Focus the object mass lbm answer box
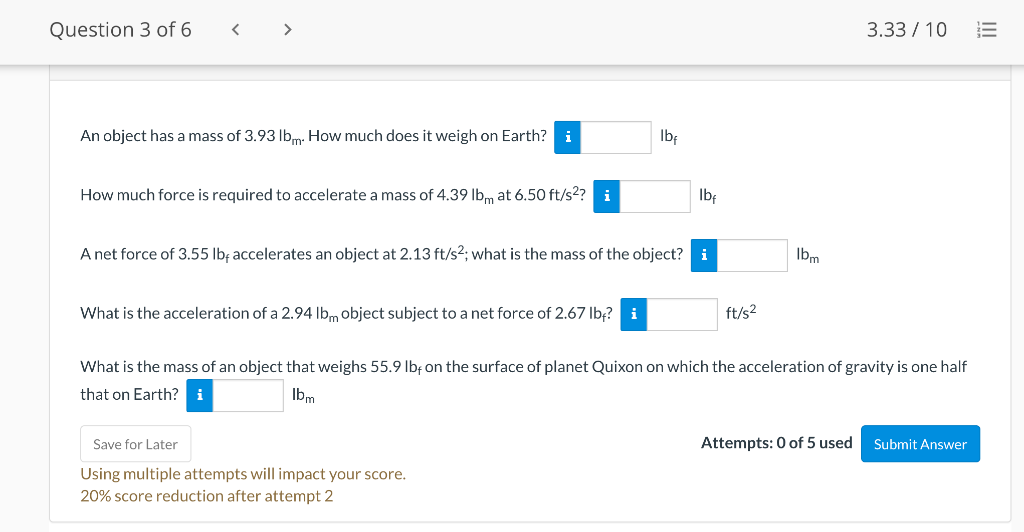This screenshot has width=1024, height=532. click(752, 255)
